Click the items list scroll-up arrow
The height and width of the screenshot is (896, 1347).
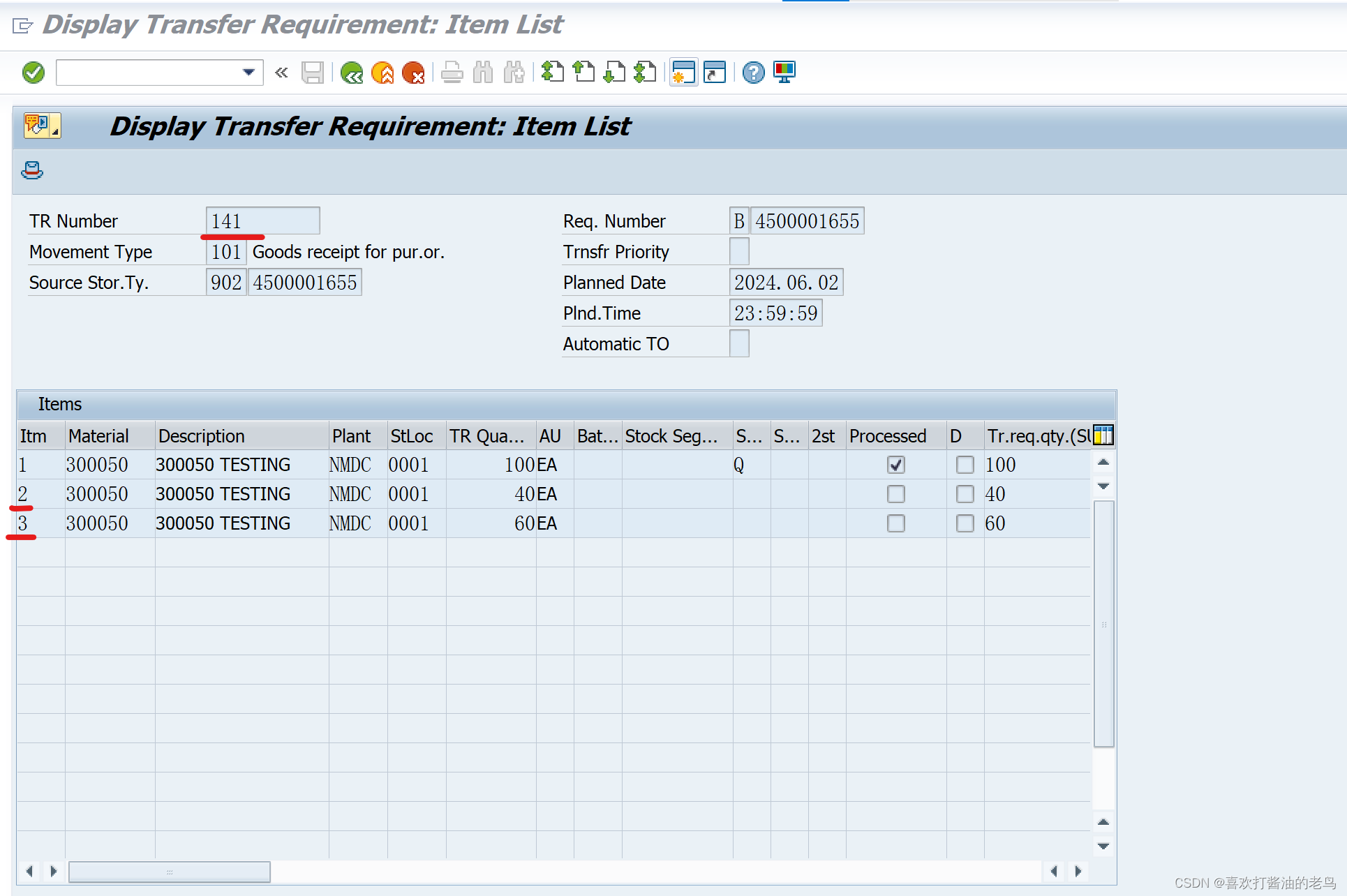pos(1103,462)
